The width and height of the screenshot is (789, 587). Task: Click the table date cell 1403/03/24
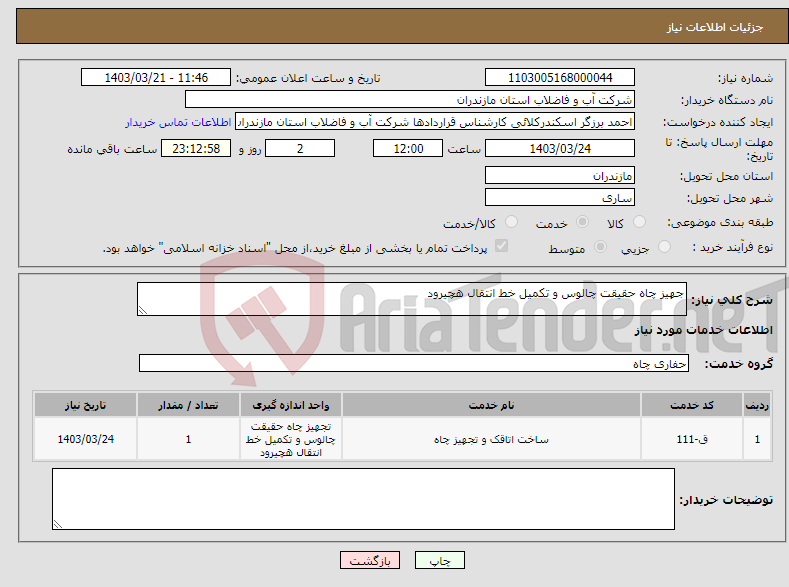tap(86, 439)
